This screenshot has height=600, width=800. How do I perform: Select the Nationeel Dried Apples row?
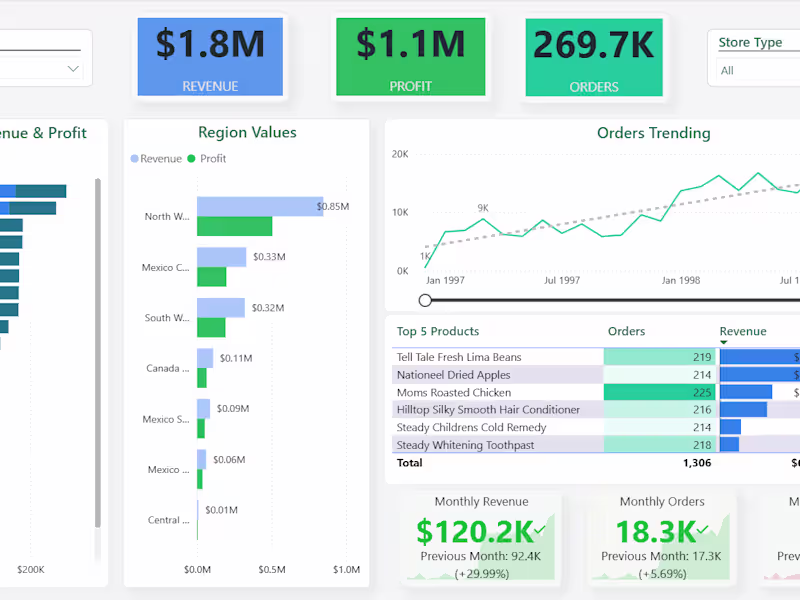pos(596,375)
